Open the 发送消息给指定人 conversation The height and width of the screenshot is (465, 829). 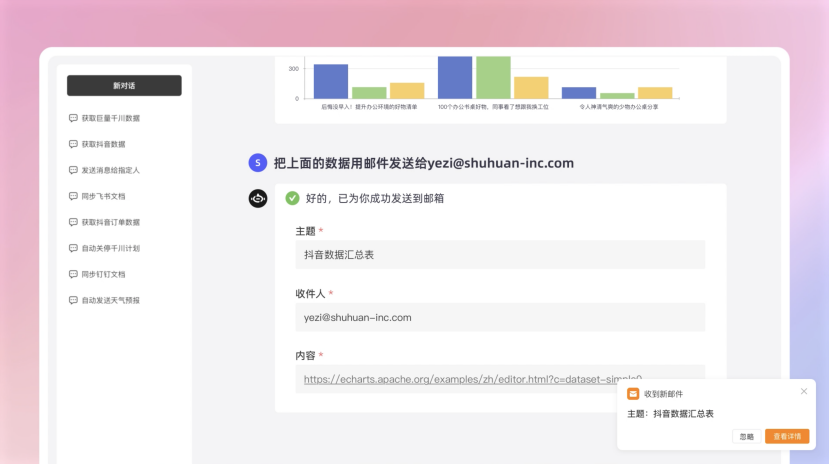(110, 170)
